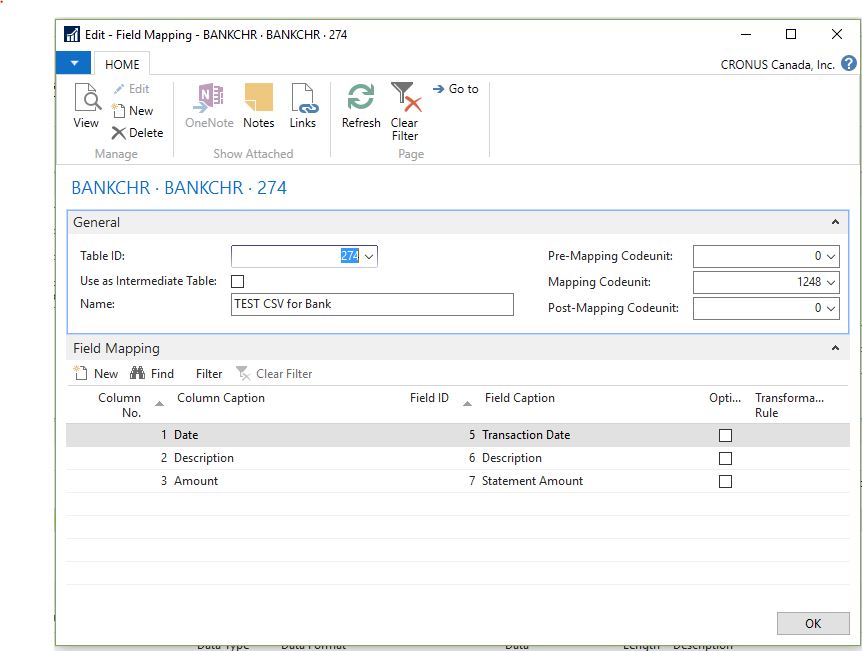Open the blue application menu dropdown

[x=73, y=64]
